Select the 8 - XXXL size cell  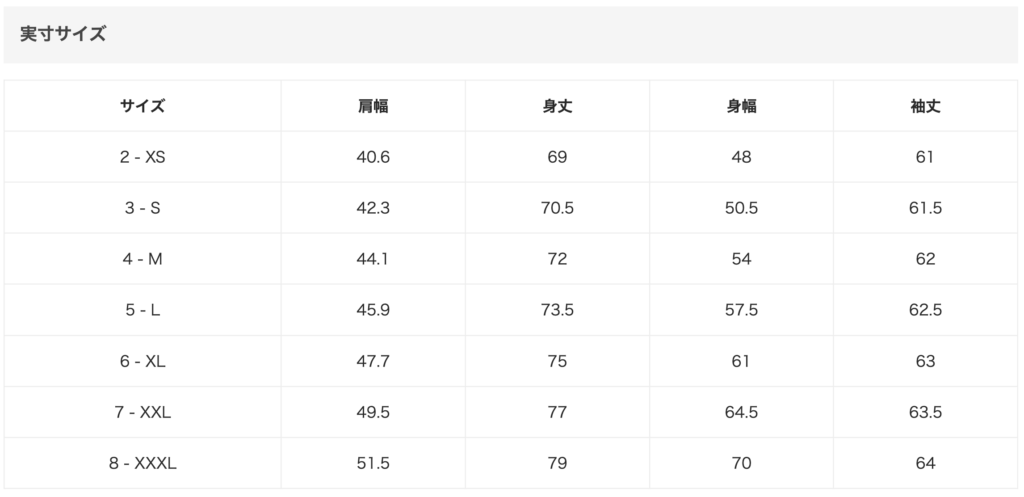point(142,463)
